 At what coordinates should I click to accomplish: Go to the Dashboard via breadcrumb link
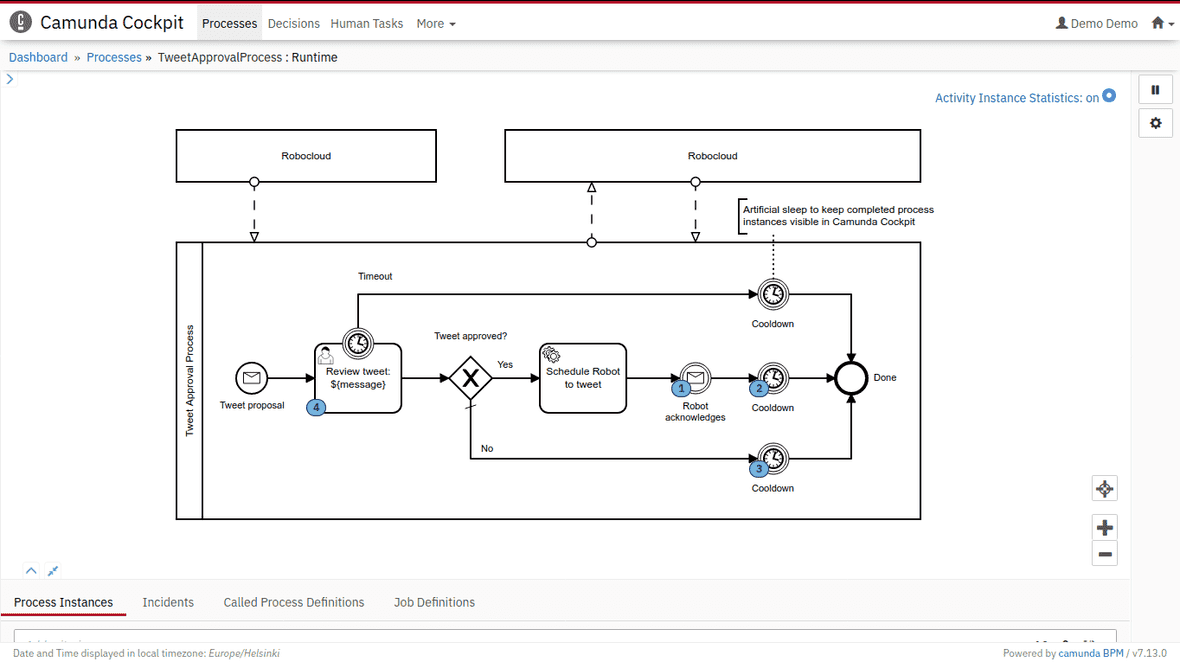[x=38, y=57]
